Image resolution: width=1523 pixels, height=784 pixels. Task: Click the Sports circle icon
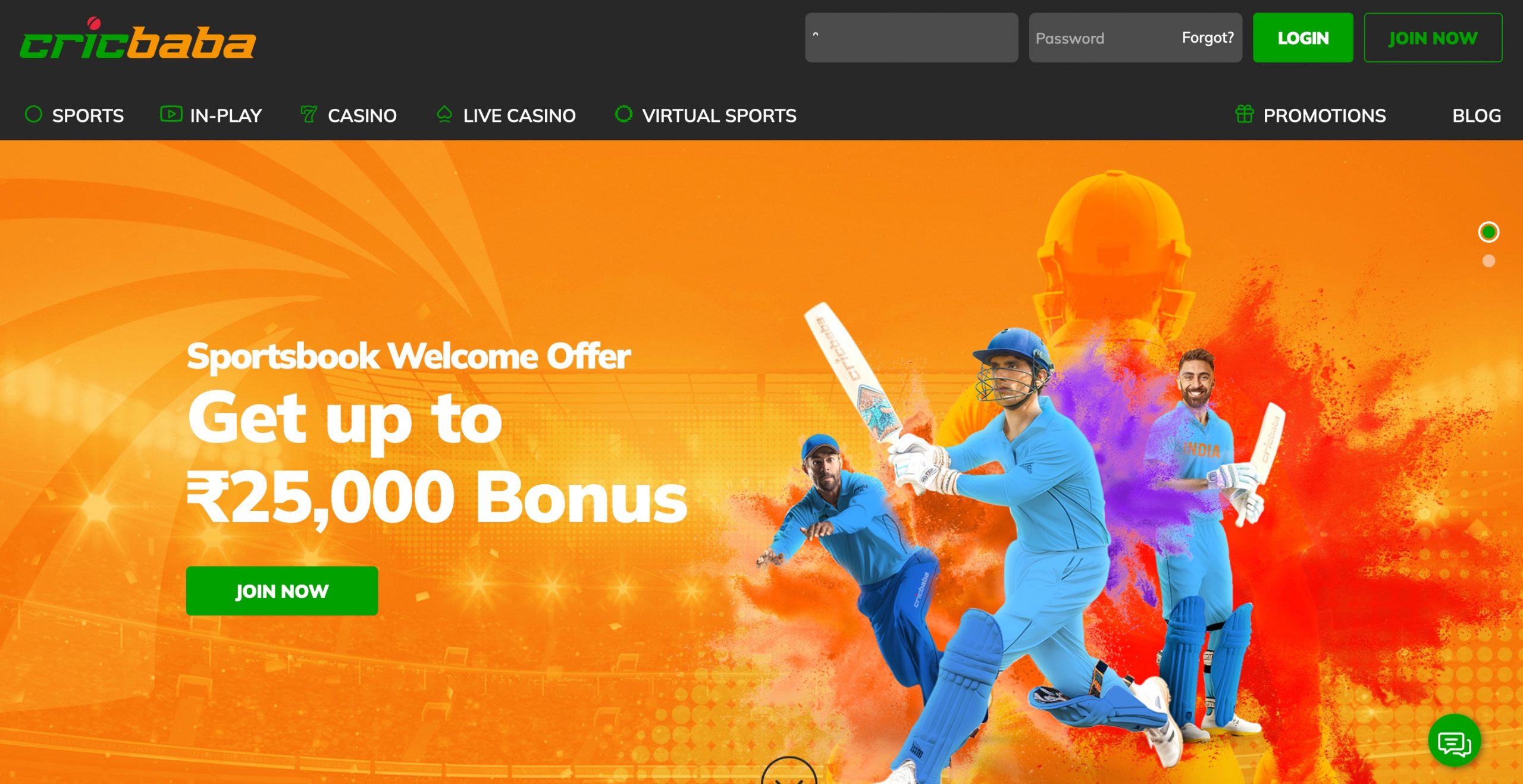coord(33,114)
